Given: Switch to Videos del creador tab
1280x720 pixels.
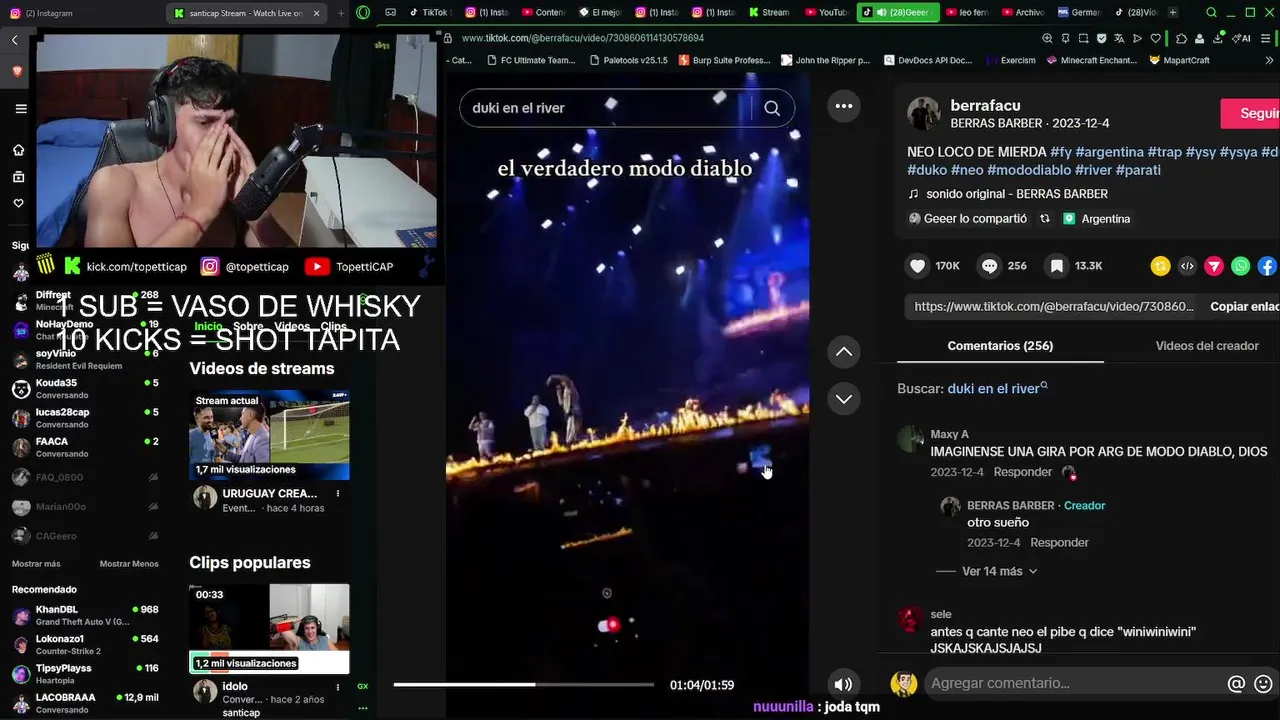Looking at the screenshot, I should coord(1207,346).
